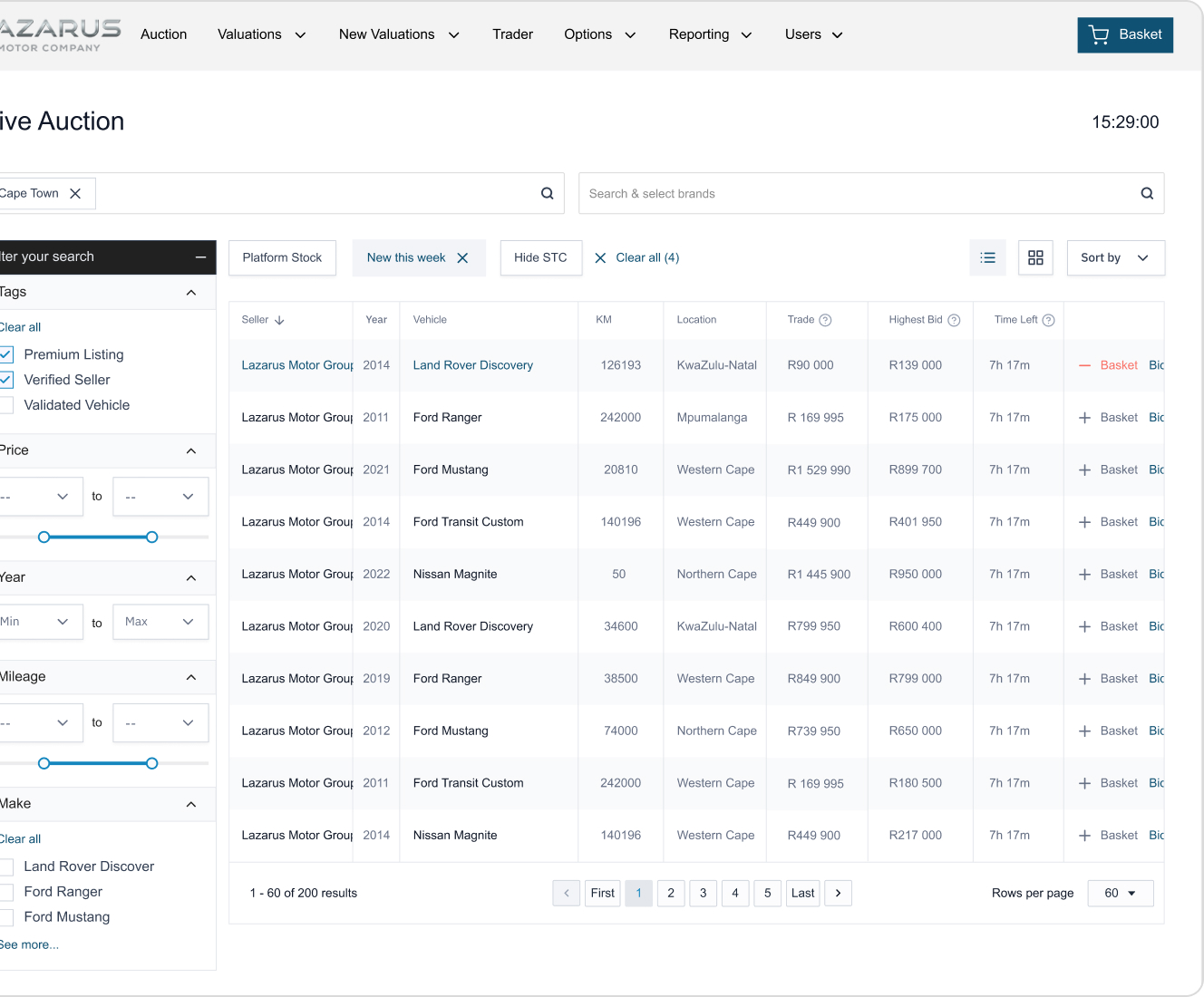Image resolution: width=1204 pixels, height=997 pixels.
Task: Remove the New this week filter chip
Action: (462, 257)
